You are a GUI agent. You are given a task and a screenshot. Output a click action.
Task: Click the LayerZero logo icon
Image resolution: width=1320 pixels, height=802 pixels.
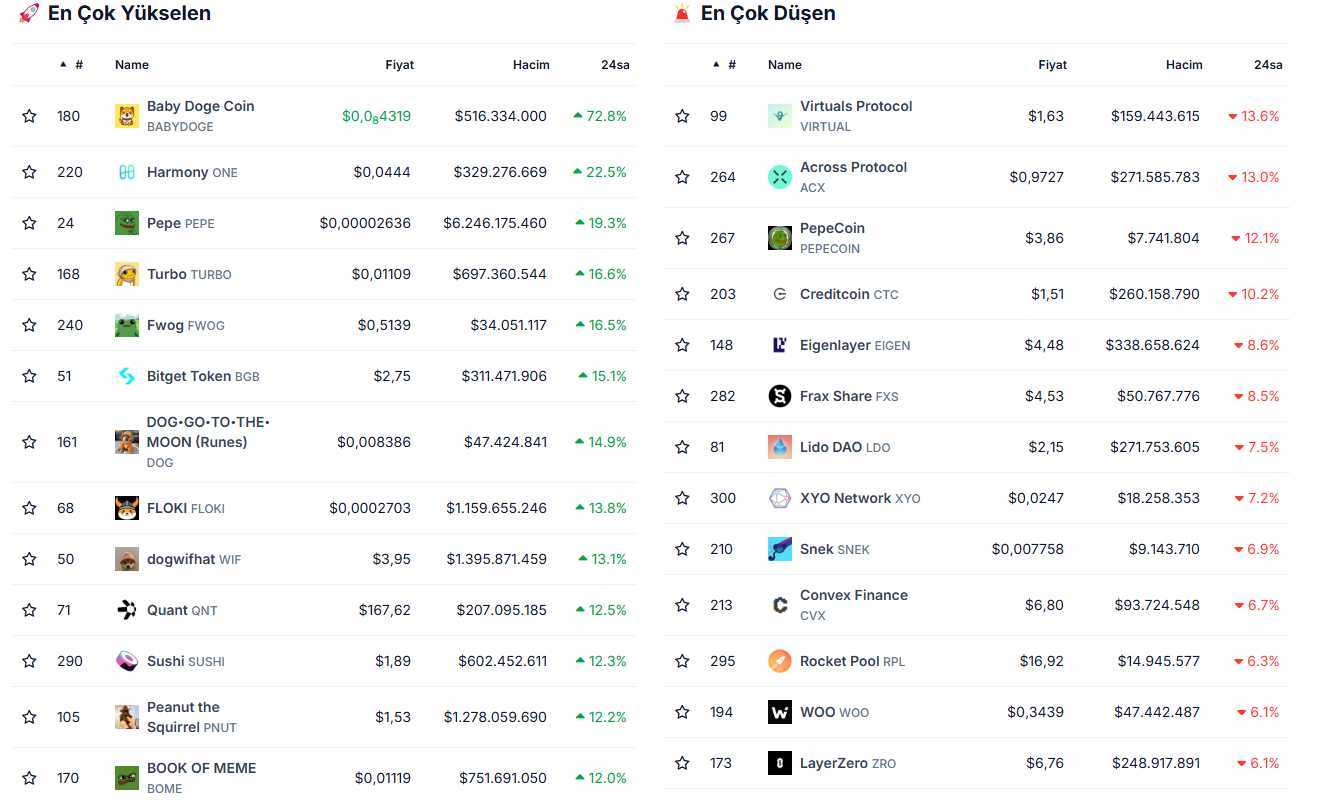tap(780, 763)
